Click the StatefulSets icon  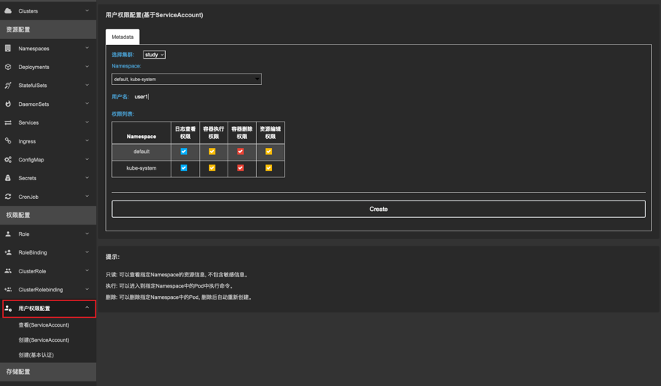8,86
